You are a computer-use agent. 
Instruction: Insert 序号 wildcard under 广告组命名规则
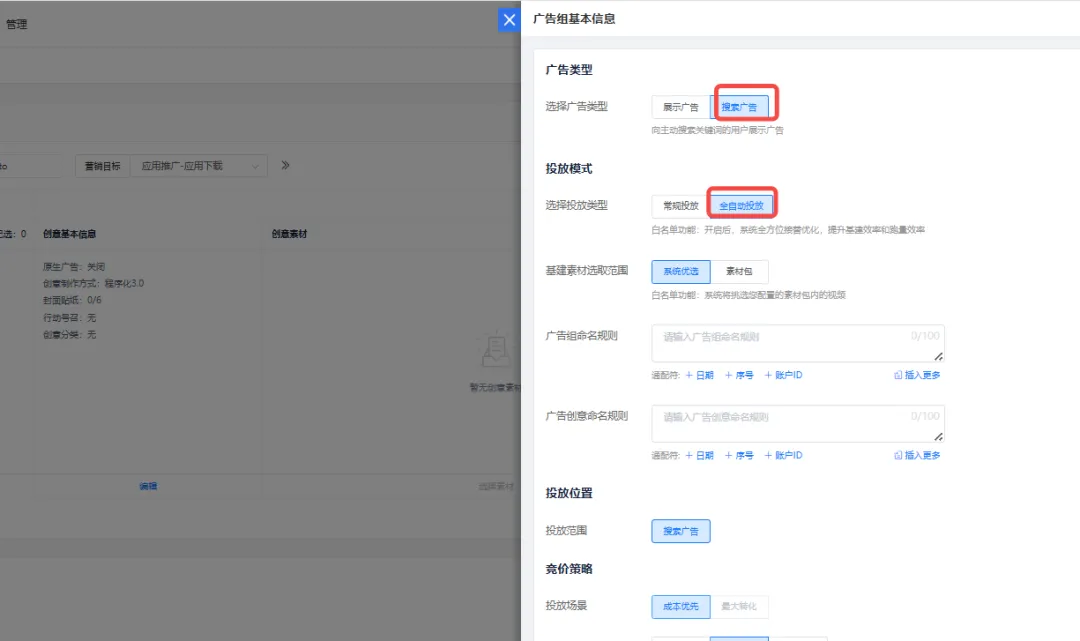pos(739,375)
